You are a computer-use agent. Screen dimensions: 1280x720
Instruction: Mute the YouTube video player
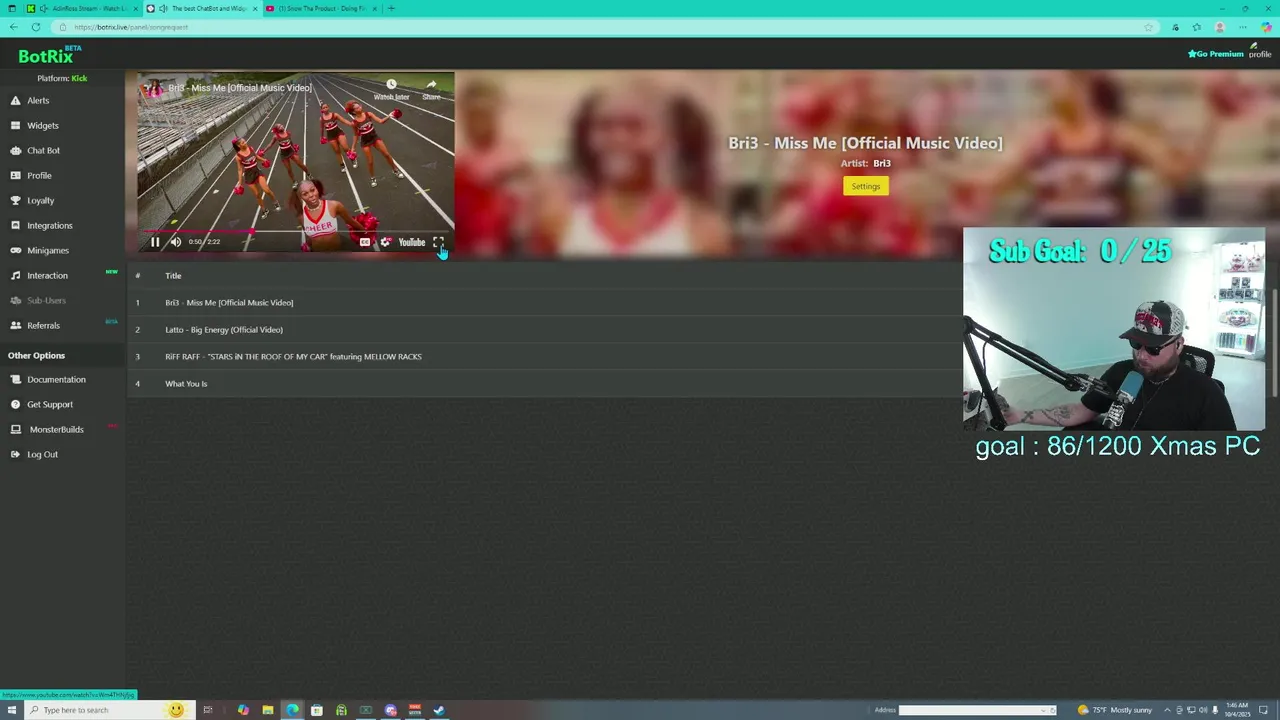click(x=176, y=242)
